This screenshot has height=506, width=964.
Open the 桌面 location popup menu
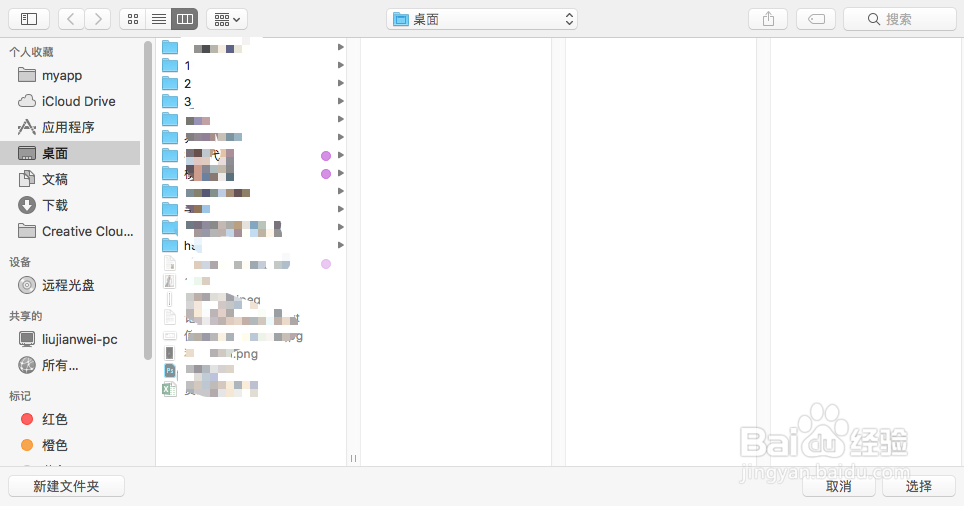pyautogui.click(x=482, y=19)
